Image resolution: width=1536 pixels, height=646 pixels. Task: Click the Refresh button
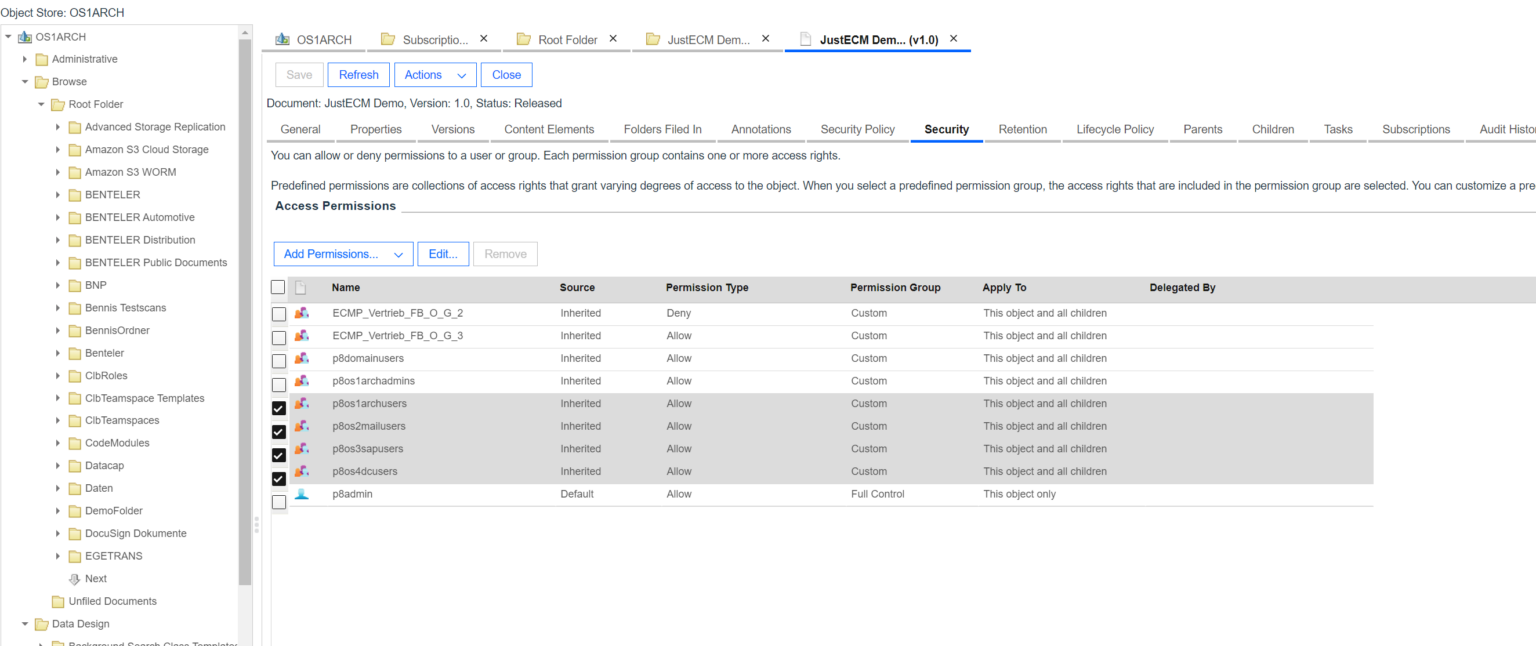coord(359,74)
